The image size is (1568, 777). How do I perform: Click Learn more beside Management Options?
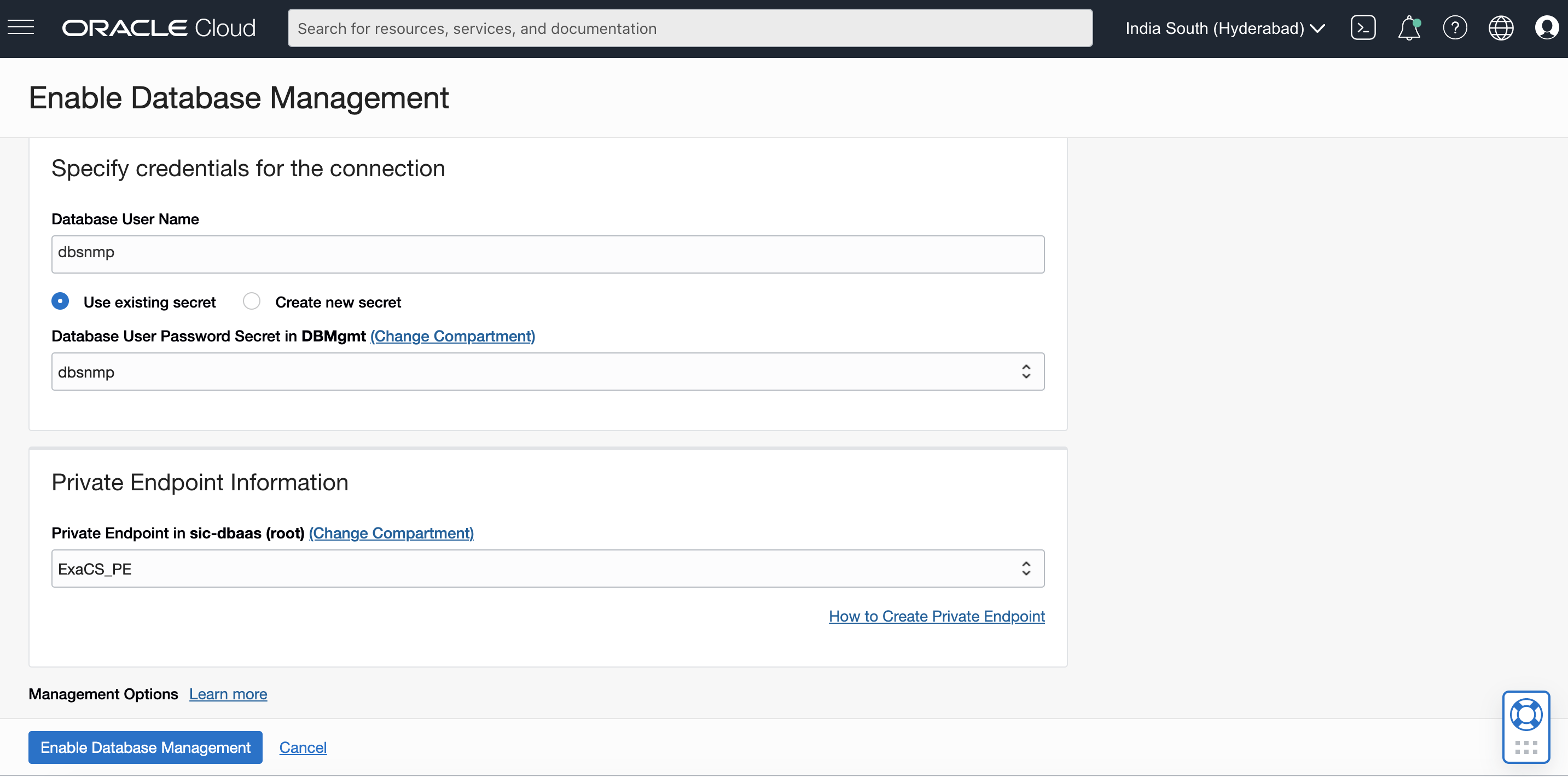tap(228, 694)
